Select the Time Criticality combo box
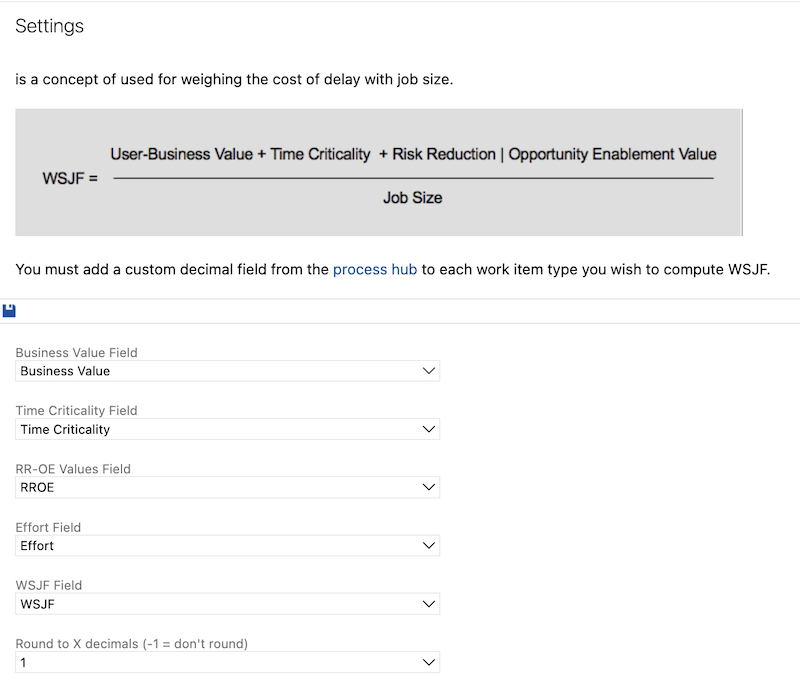The height and width of the screenshot is (699, 800). [225, 429]
